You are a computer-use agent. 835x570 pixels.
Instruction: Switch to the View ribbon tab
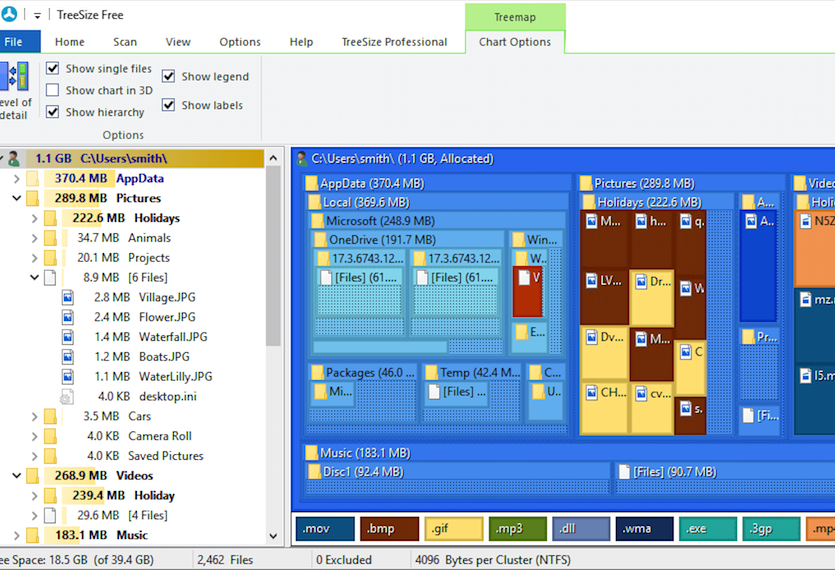178,42
